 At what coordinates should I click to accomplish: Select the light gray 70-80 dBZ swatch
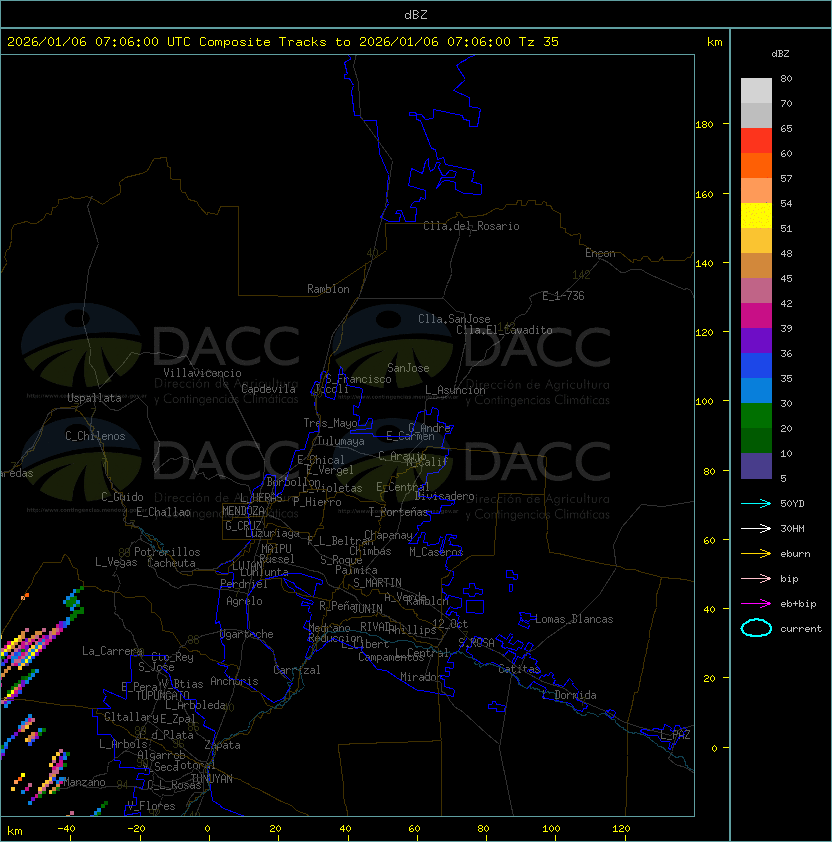756,91
